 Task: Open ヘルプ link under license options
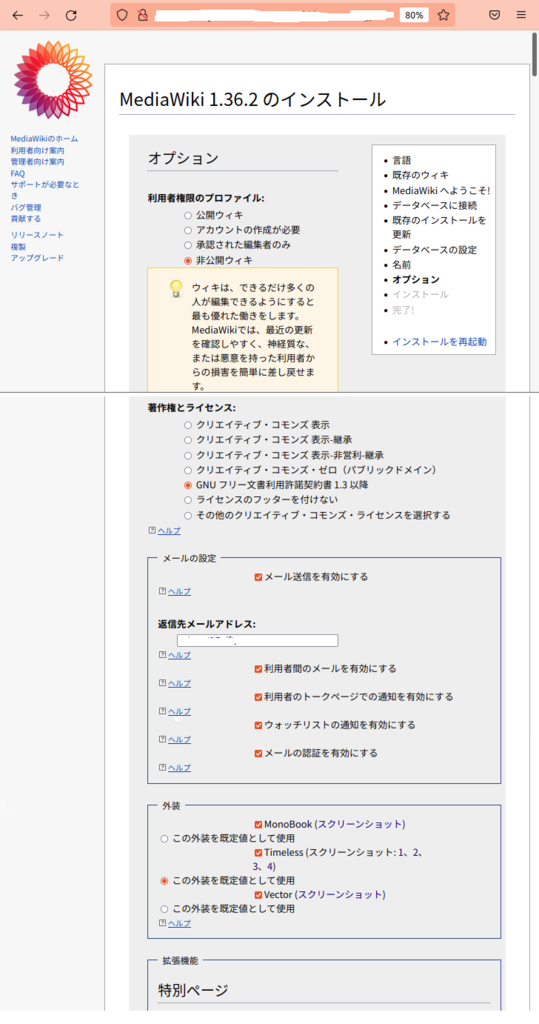(x=169, y=531)
